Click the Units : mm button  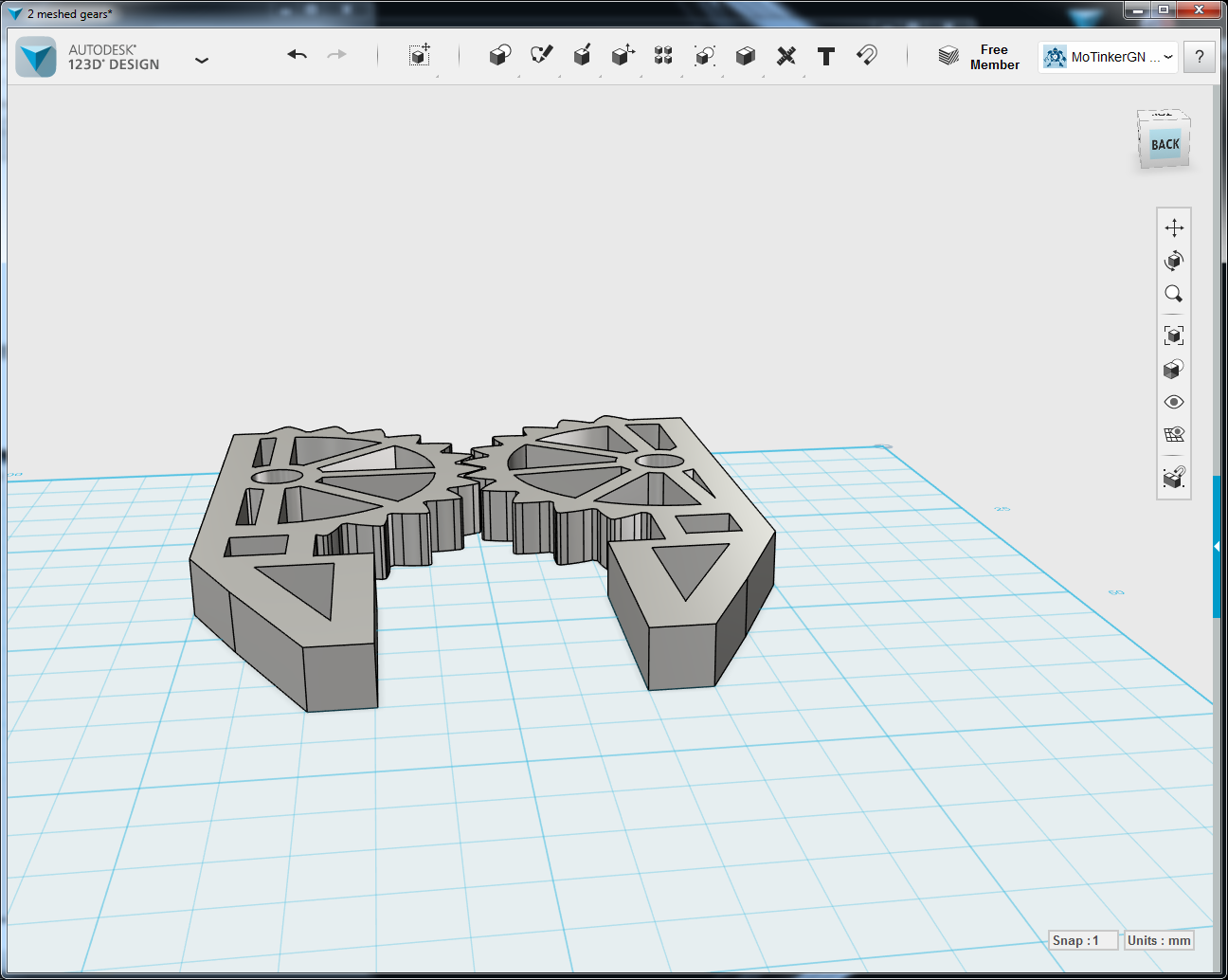coord(1159,940)
